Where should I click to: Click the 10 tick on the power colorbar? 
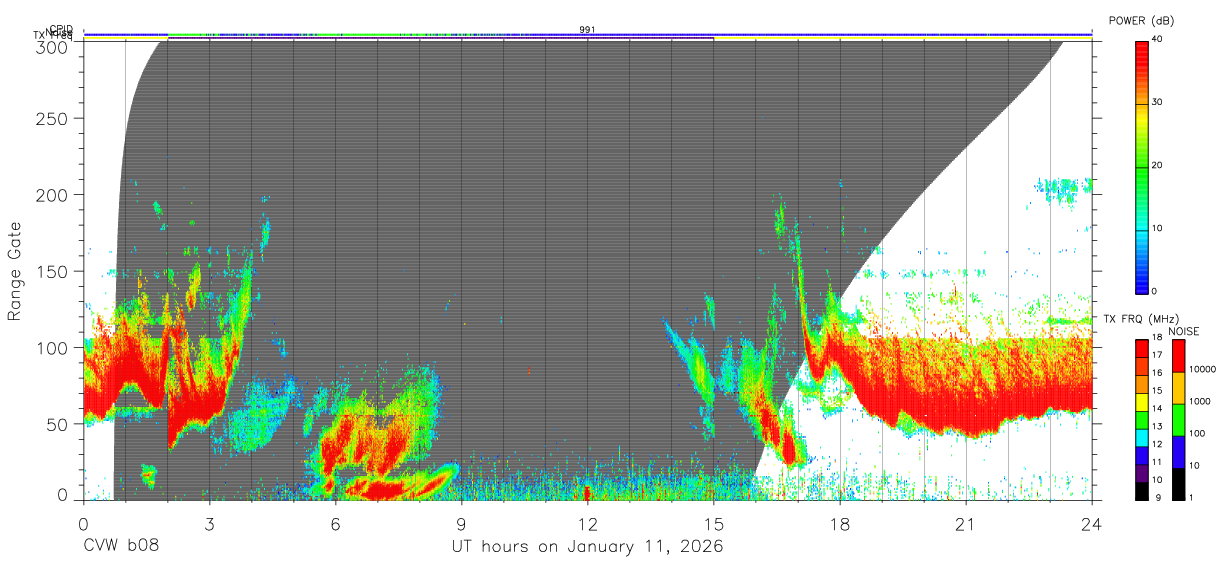[x=1158, y=228]
